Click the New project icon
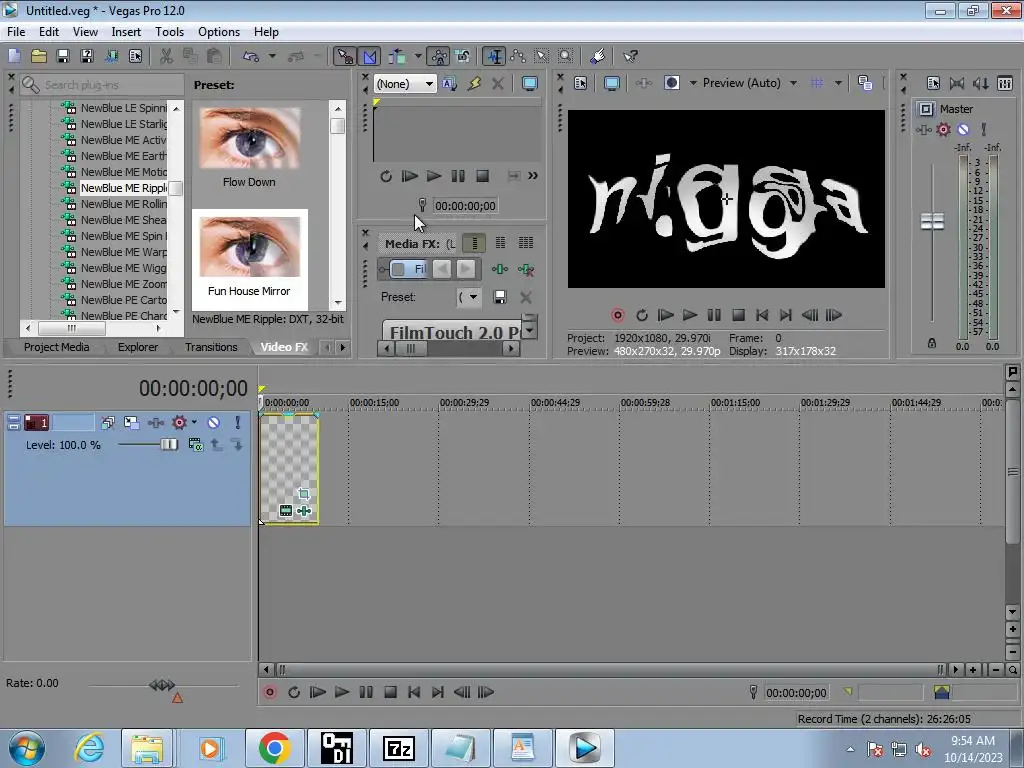 pos(14,56)
